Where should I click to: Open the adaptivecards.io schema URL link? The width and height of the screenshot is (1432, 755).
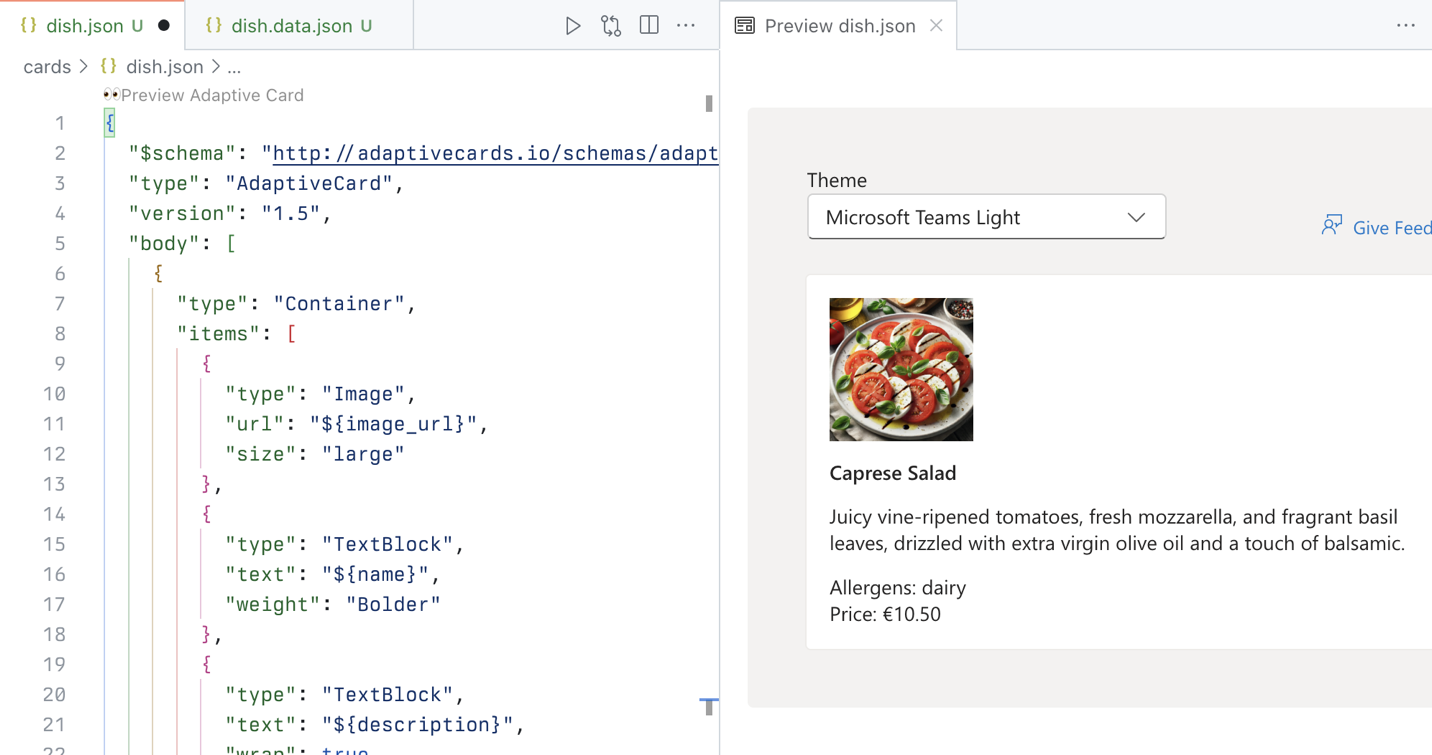(x=490, y=153)
